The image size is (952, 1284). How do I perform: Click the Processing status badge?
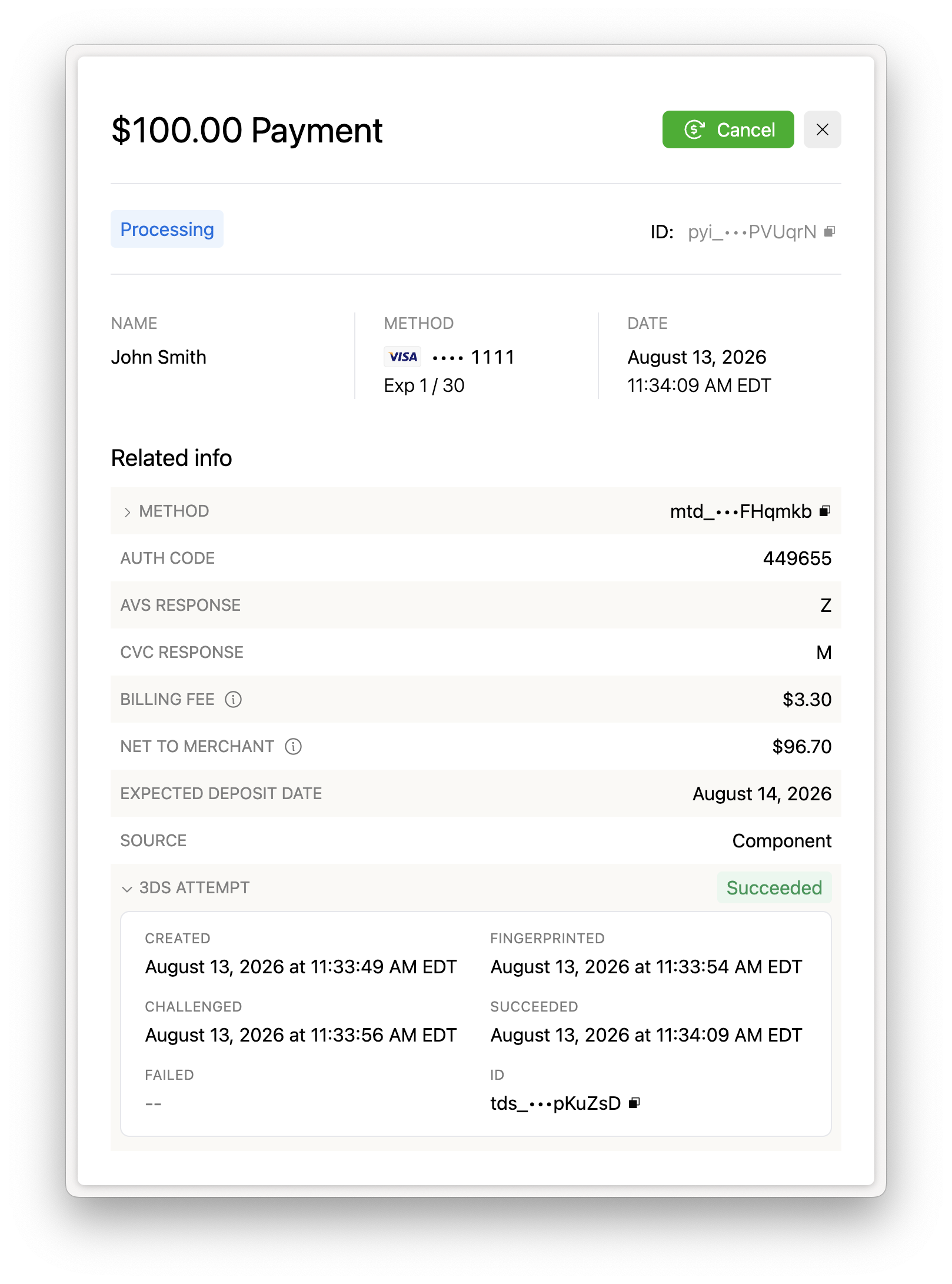[167, 229]
